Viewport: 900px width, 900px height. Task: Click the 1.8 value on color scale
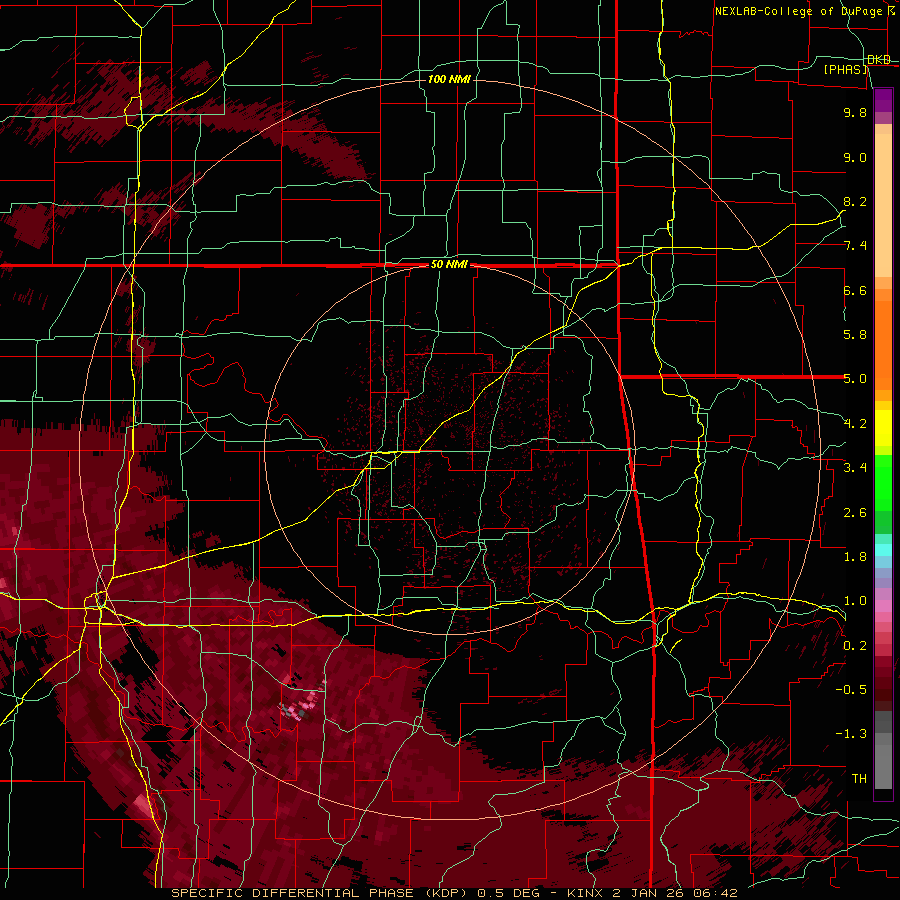(x=855, y=557)
